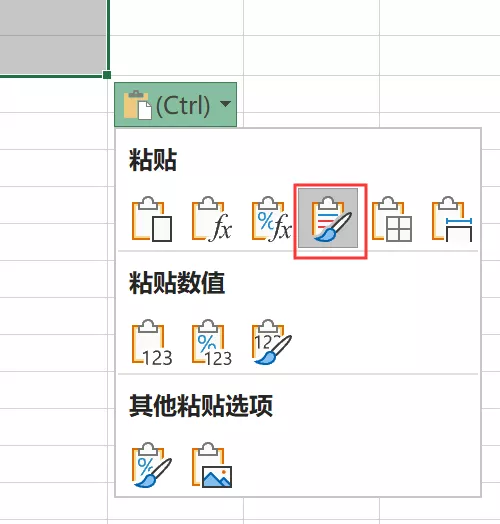Choose Paste Formulas option
The image size is (500, 524).
pyautogui.click(x=212, y=219)
